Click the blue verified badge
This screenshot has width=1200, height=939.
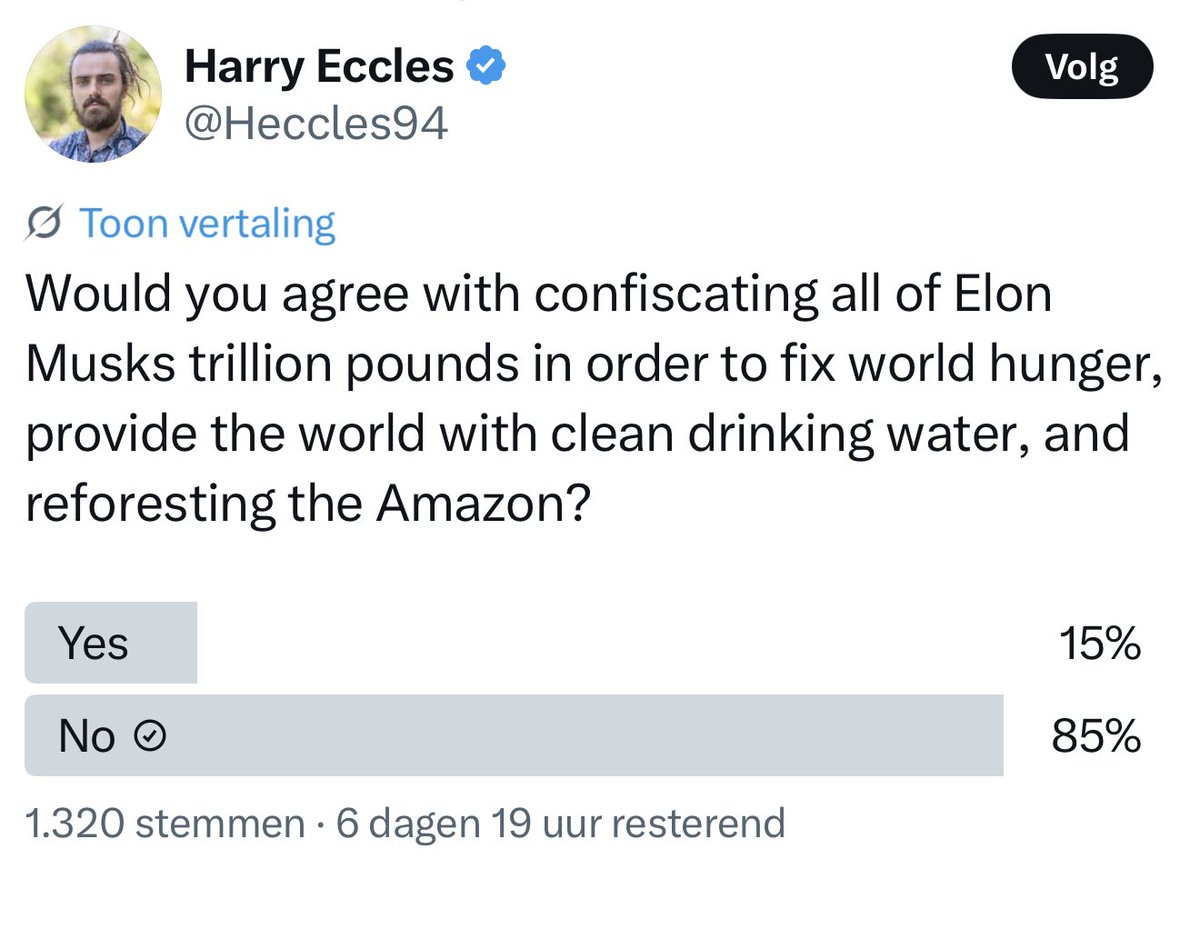487,68
